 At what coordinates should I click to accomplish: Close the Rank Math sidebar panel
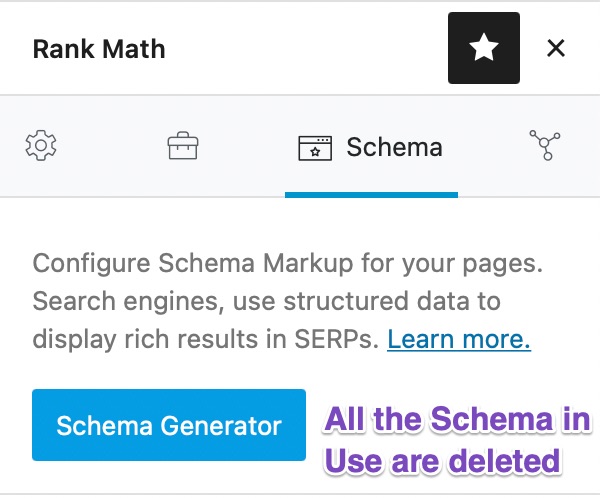click(556, 48)
